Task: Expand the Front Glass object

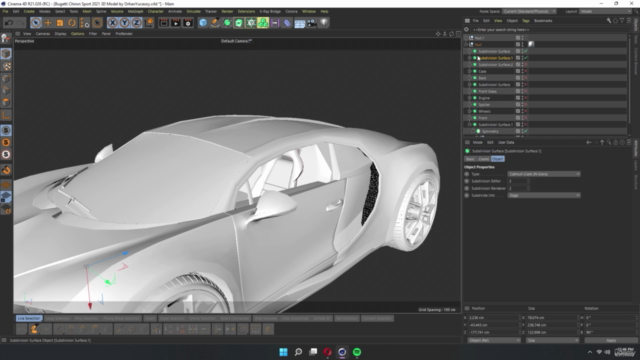Action: click(469, 91)
